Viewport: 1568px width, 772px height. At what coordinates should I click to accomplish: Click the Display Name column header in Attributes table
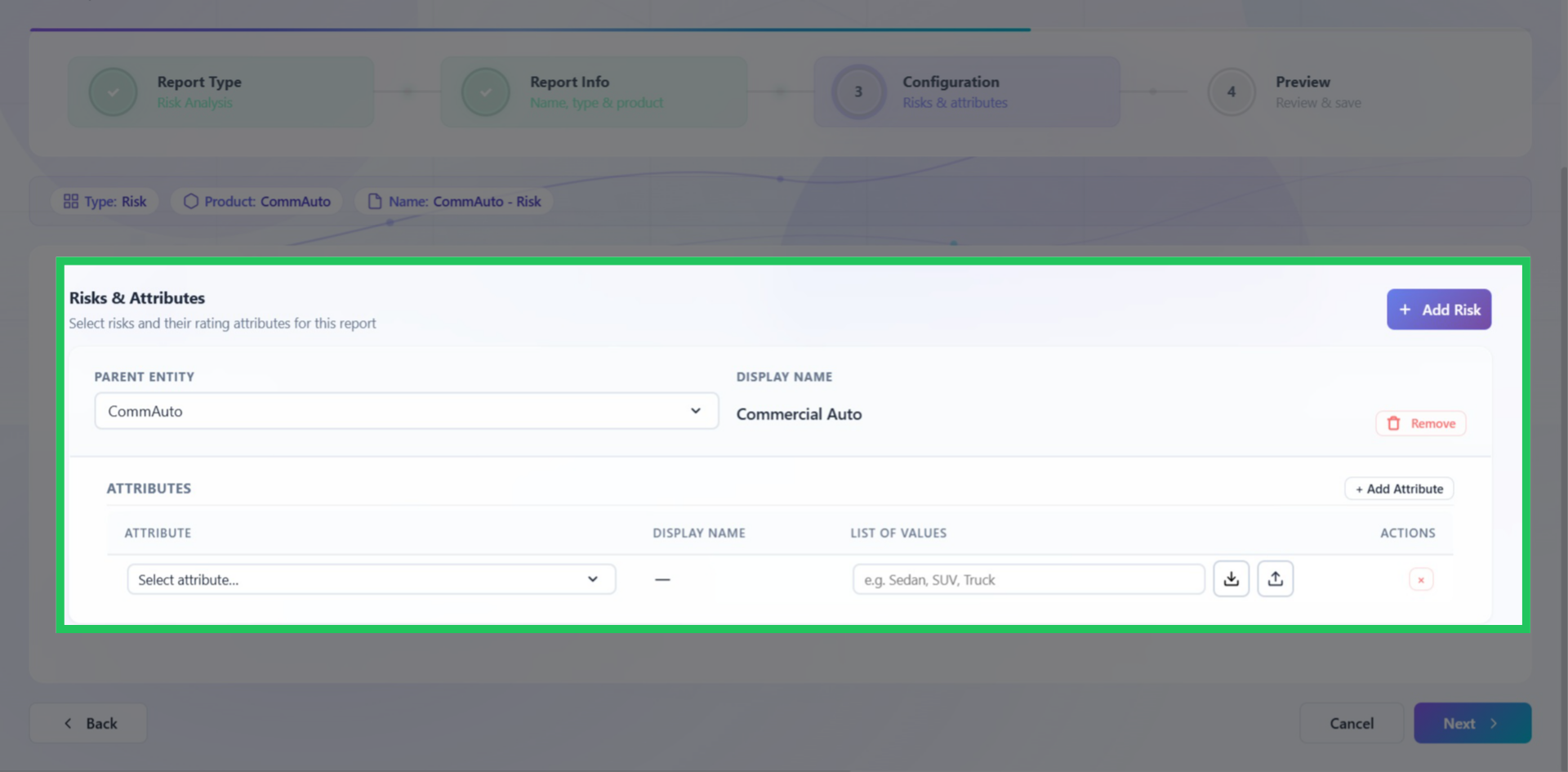699,533
